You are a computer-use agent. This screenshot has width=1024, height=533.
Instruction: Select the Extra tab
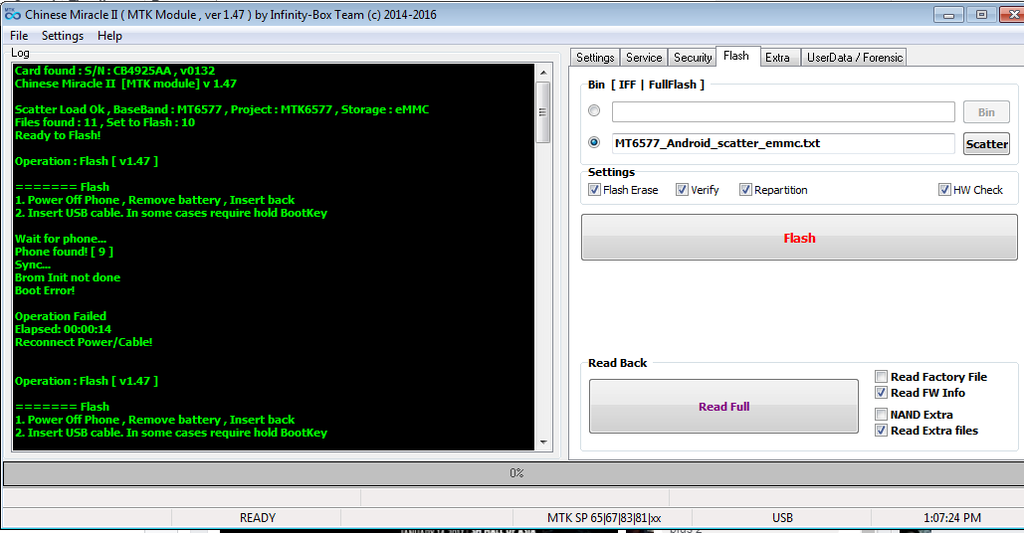pos(777,58)
